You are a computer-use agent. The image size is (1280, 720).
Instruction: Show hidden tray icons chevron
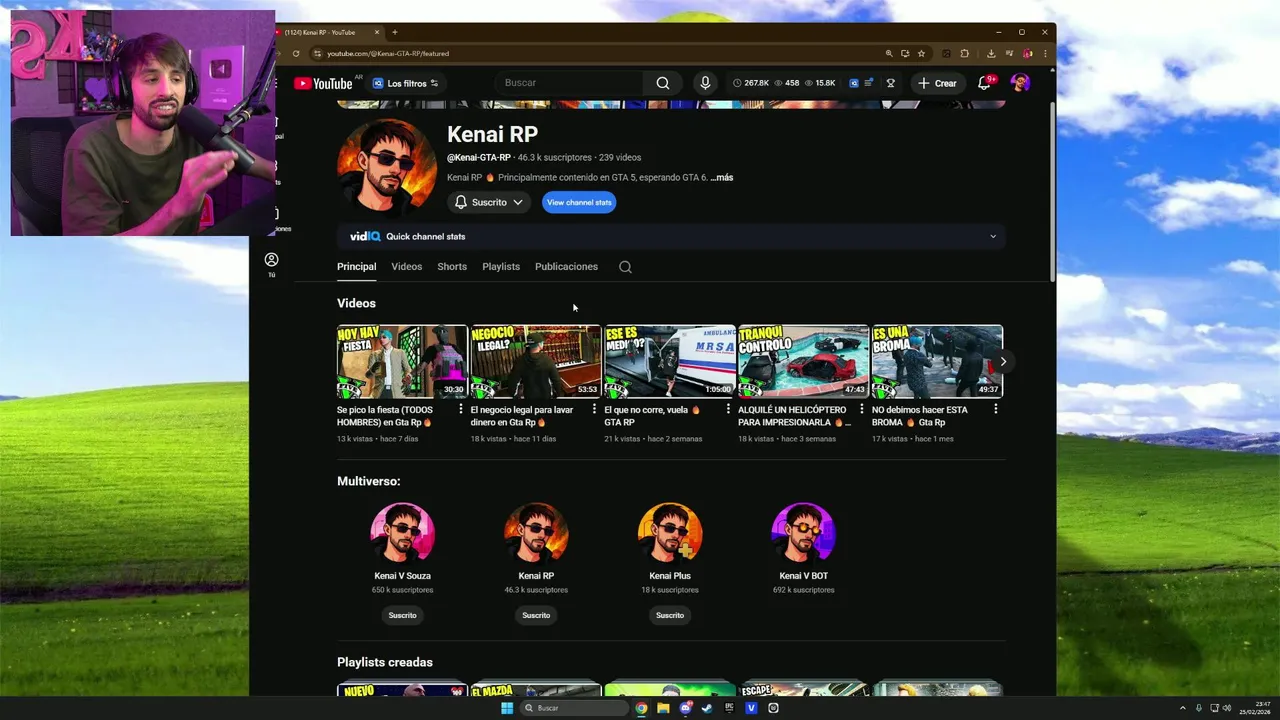click(1183, 708)
